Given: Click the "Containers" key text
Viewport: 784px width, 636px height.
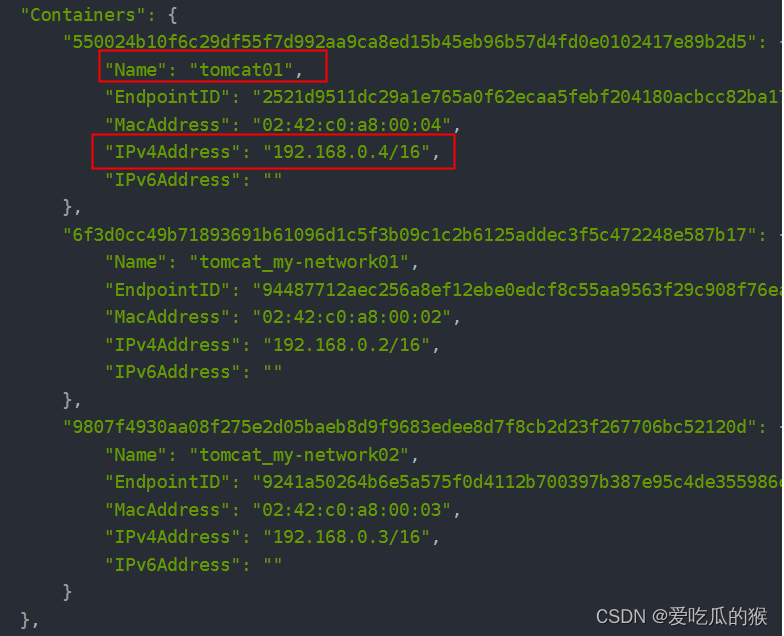Looking at the screenshot, I should (x=83, y=15).
